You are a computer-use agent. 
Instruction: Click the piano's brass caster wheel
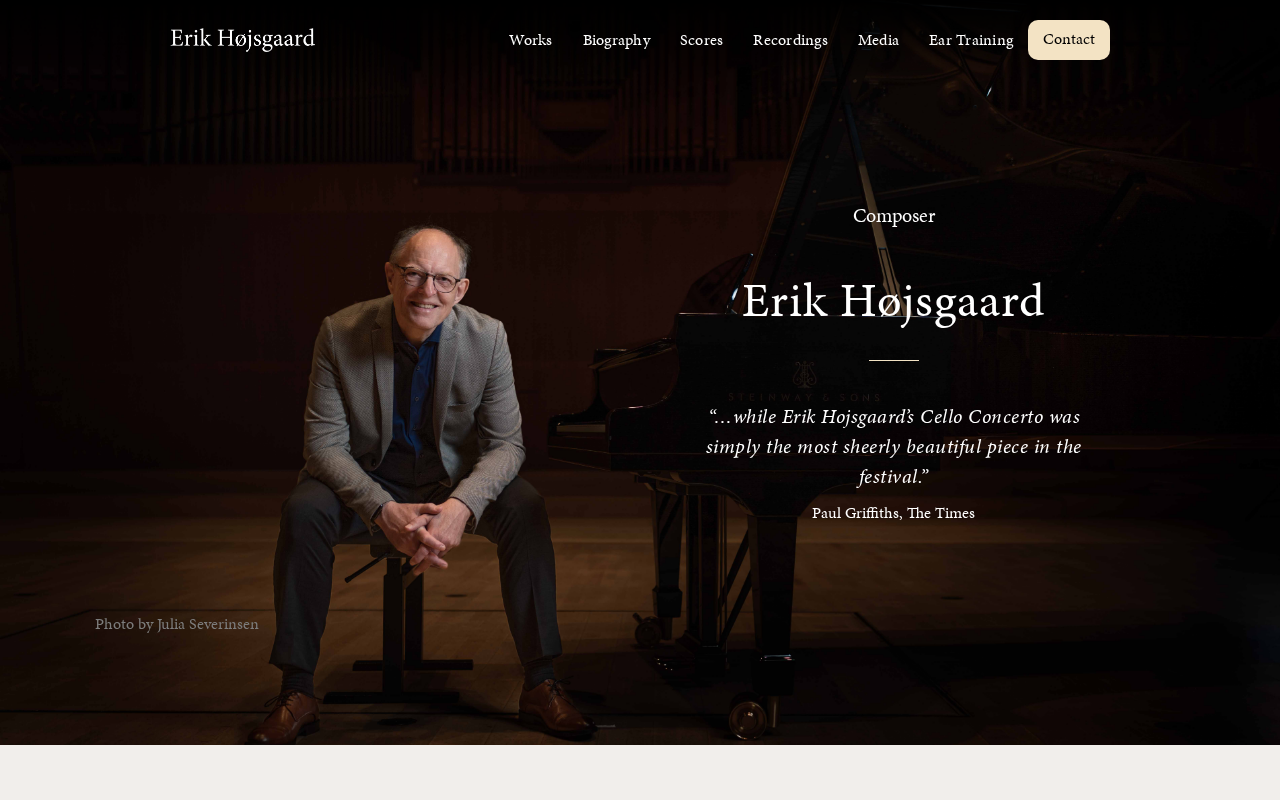[747, 713]
